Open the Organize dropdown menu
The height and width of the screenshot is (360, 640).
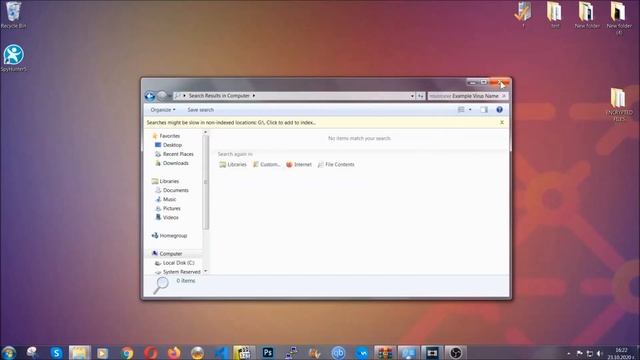point(162,110)
